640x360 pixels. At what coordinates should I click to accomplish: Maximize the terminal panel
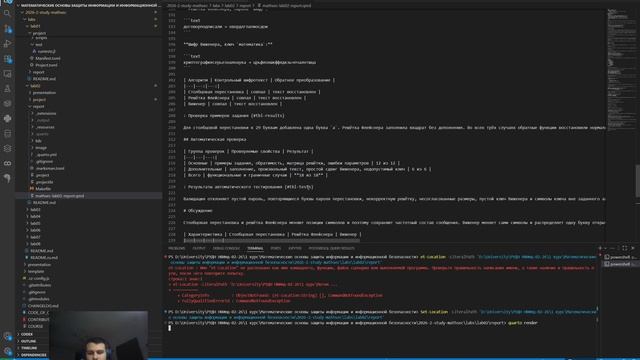pyautogui.click(x=624, y=248)
